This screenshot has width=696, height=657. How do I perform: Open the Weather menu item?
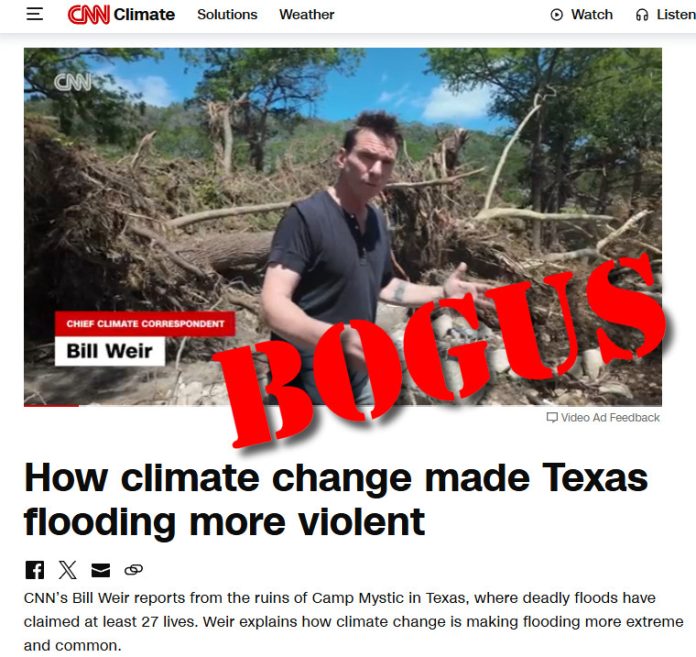point(307,15)
